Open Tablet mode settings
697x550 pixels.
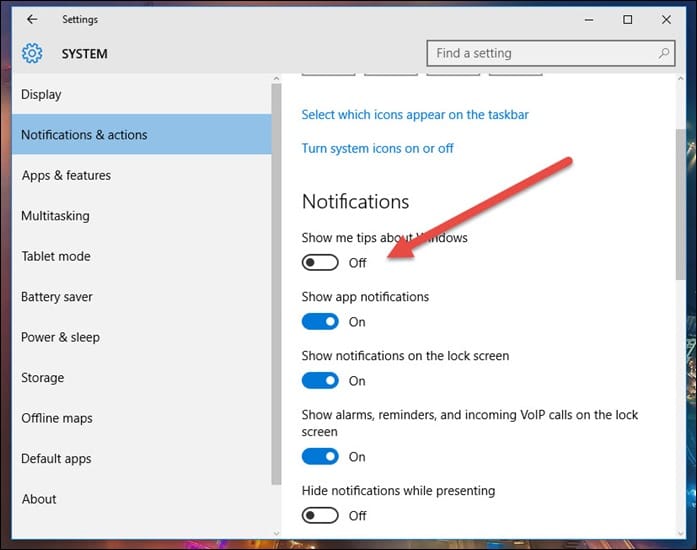click(142, 256)
